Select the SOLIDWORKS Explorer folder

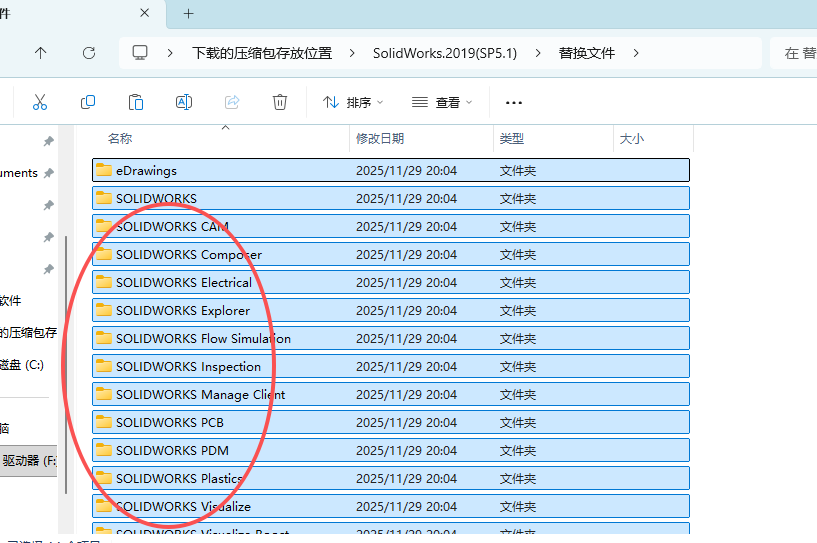tap(391, 311)
